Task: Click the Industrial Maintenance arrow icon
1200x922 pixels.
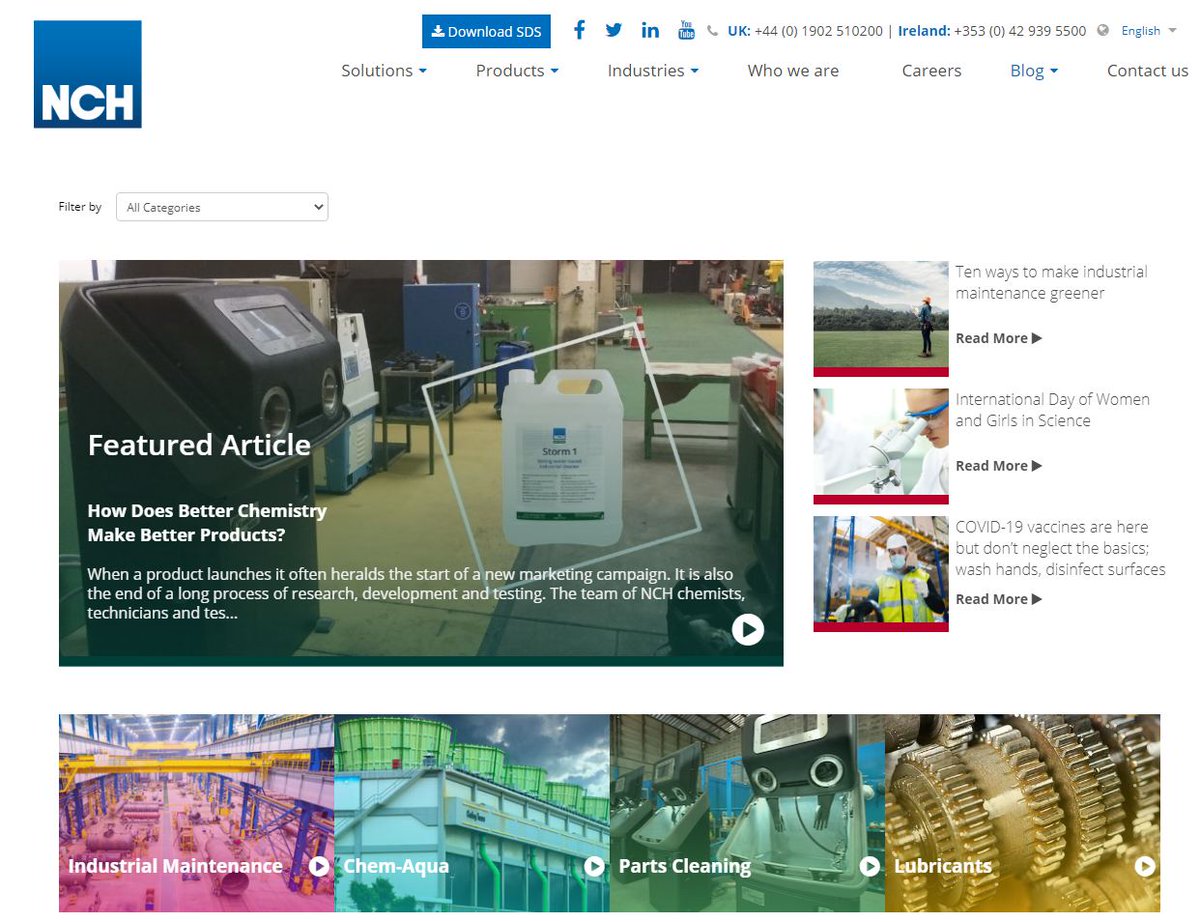Action: (319, 866)
